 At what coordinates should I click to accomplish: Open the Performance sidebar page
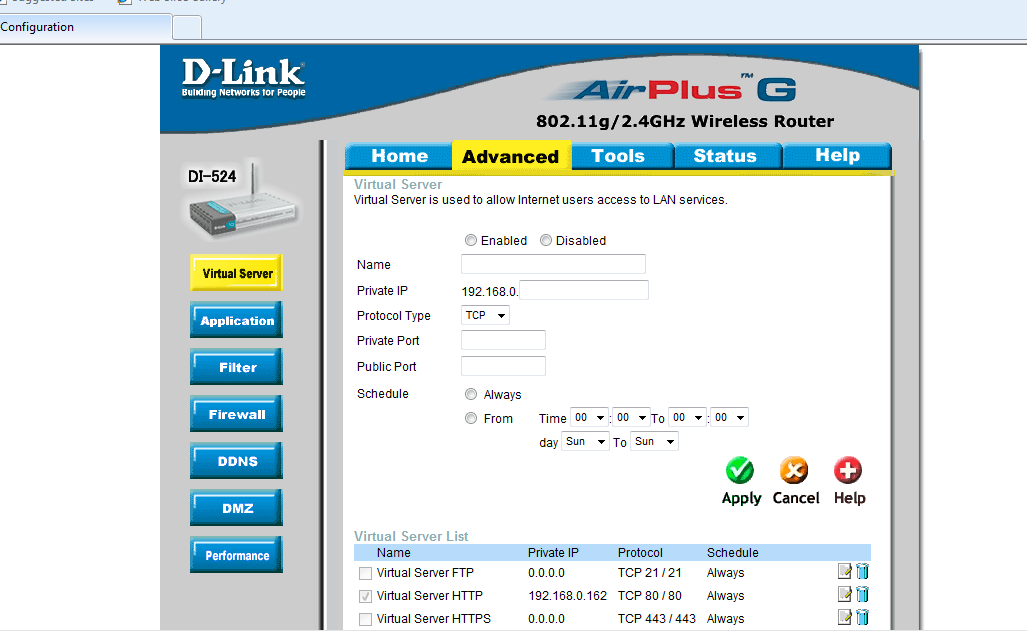[x=236, y=555]
